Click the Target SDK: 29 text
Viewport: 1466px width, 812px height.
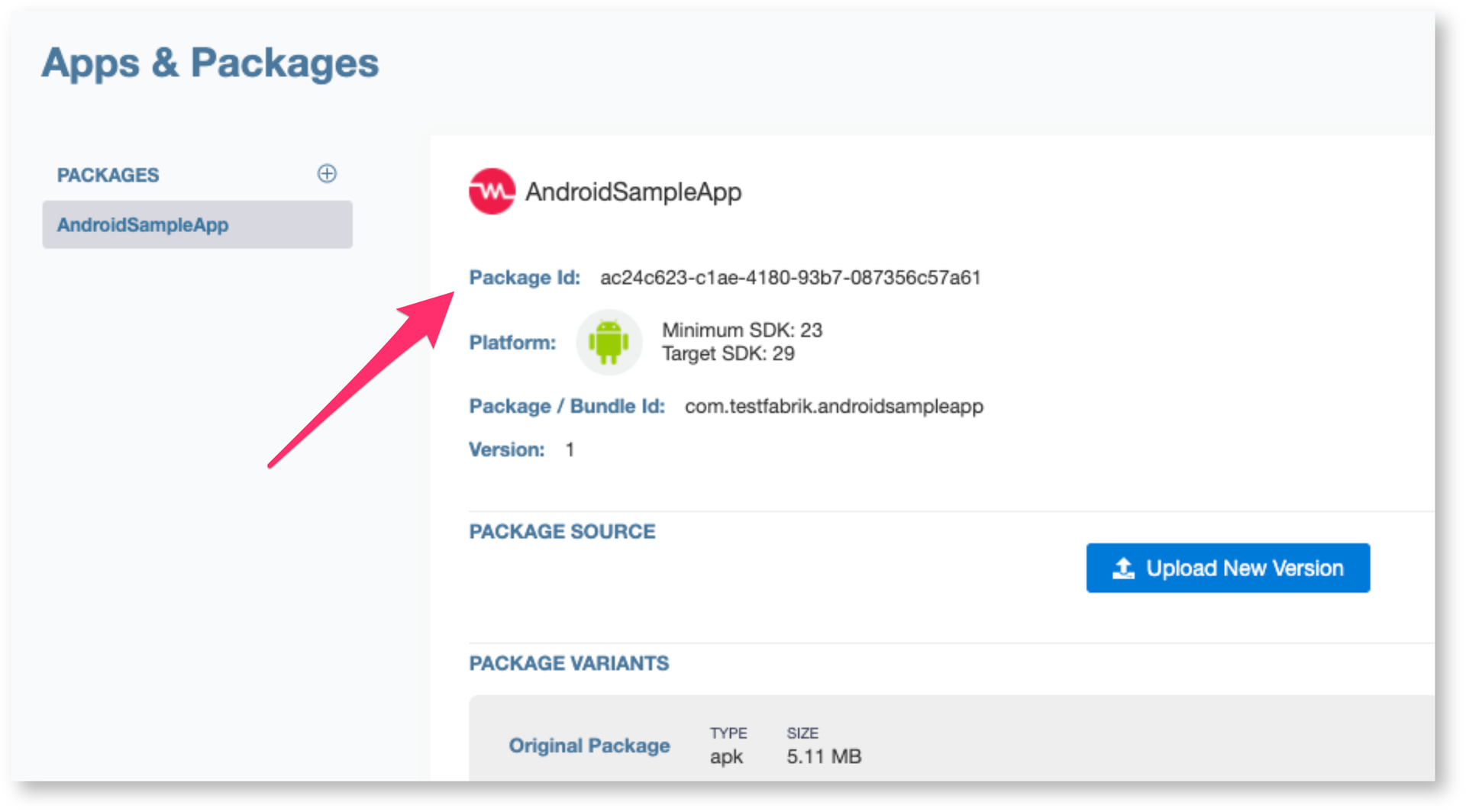pyautogui.click(x=728, y=353)
